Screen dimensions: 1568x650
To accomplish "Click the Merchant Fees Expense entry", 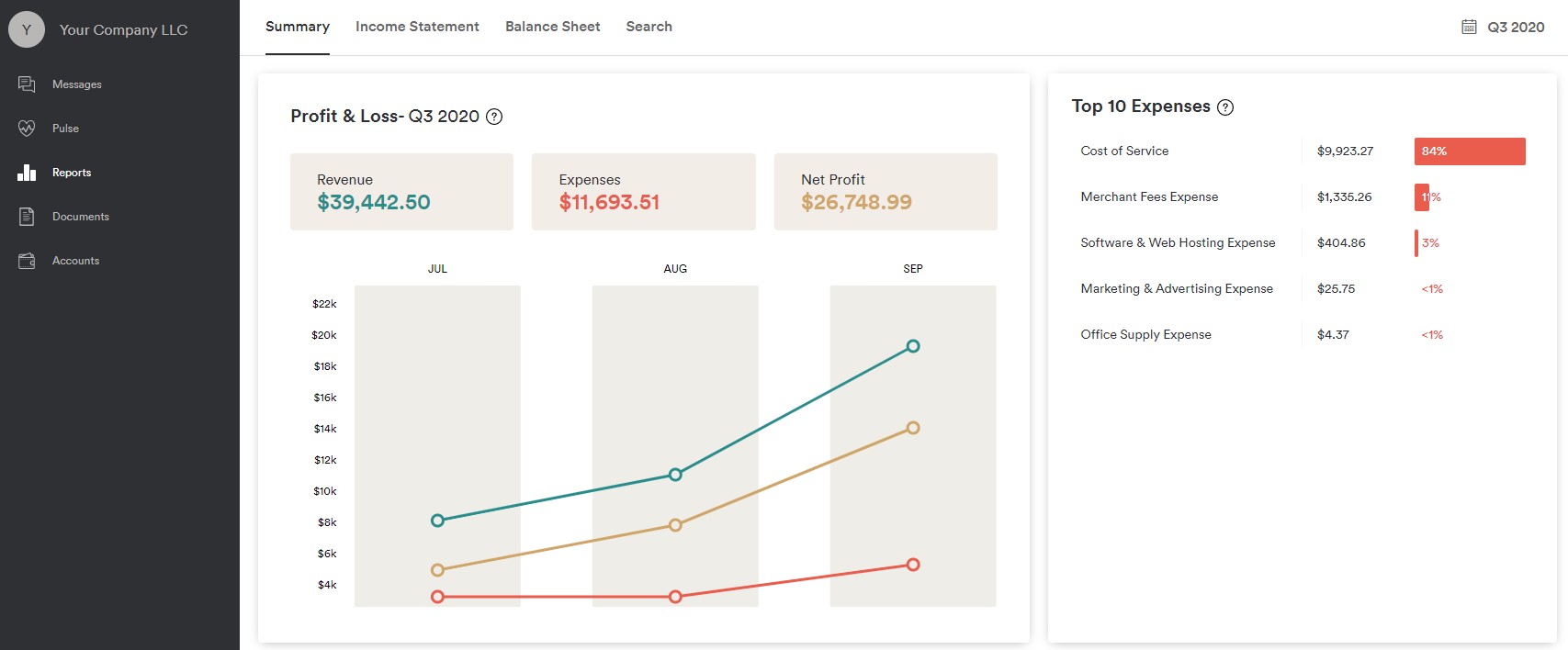I will click(1149, 197).
